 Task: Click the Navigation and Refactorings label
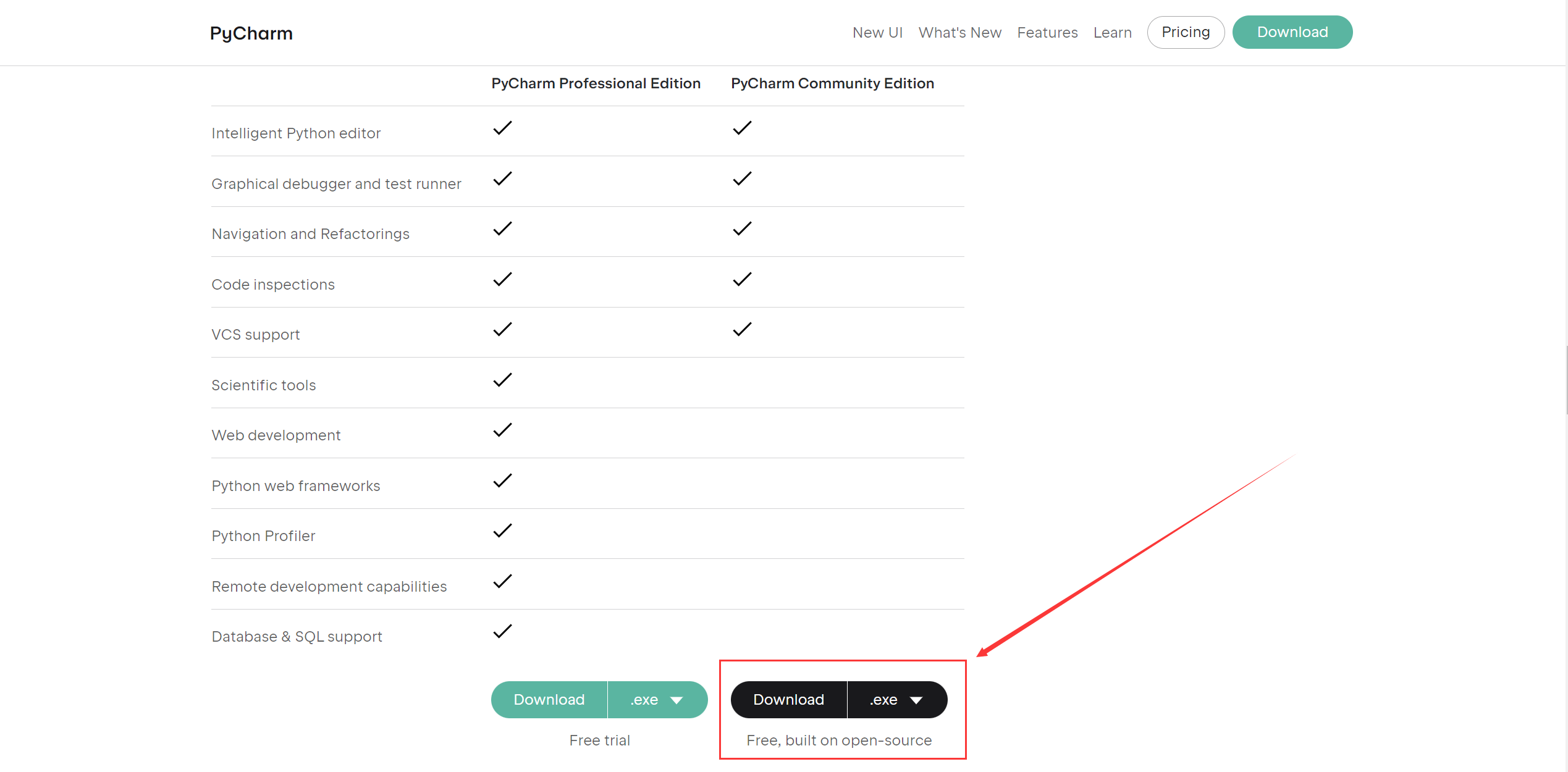[x=310, y=234]
